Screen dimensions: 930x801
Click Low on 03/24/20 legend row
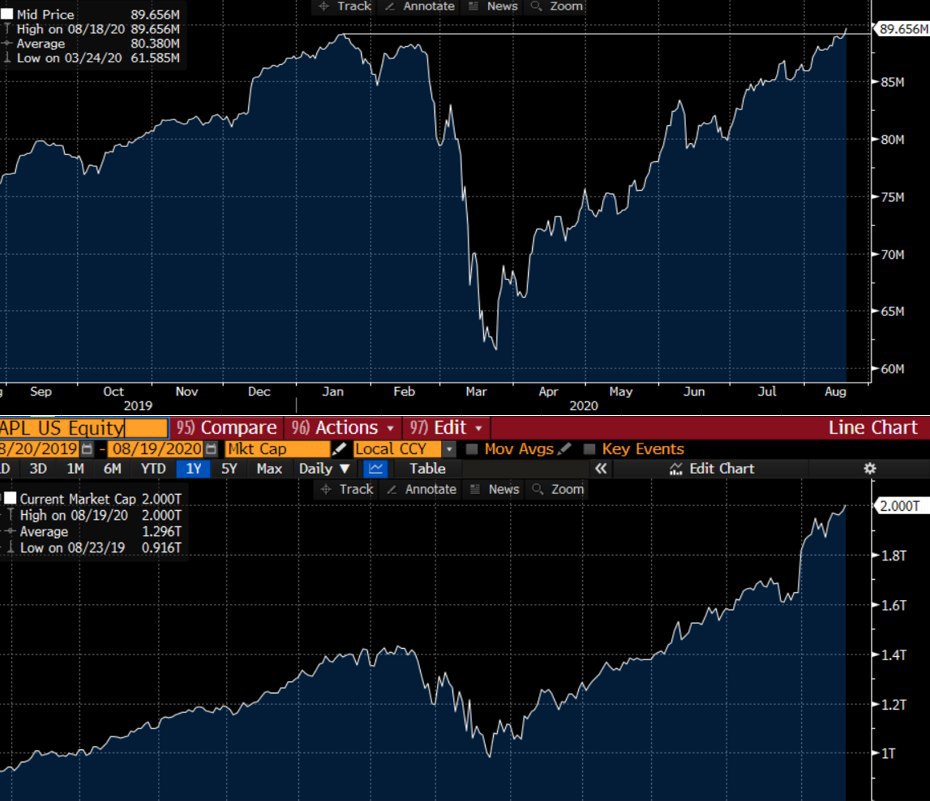pos(91,58)
